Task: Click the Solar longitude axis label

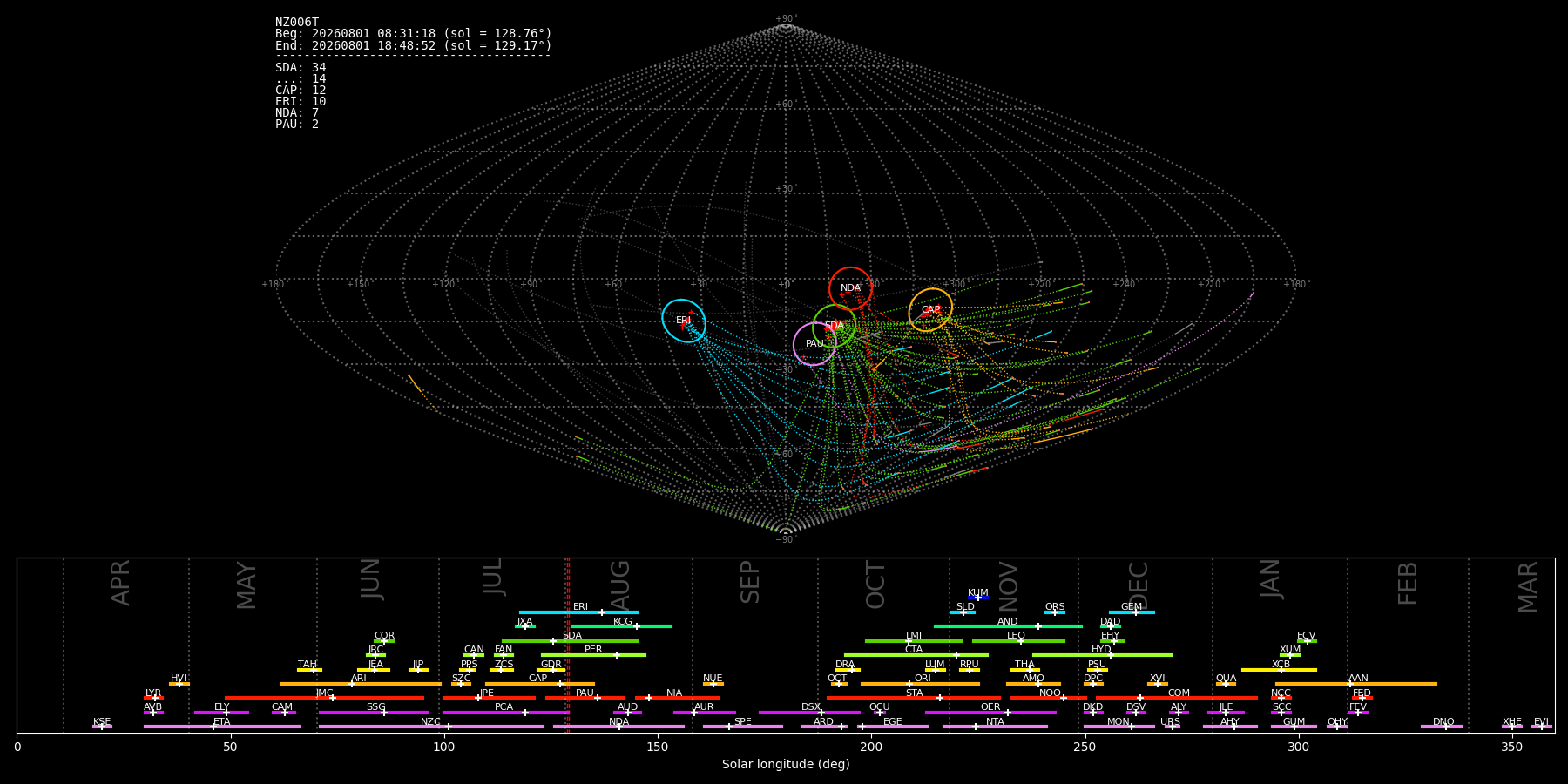Action: [x=786, y=764]
